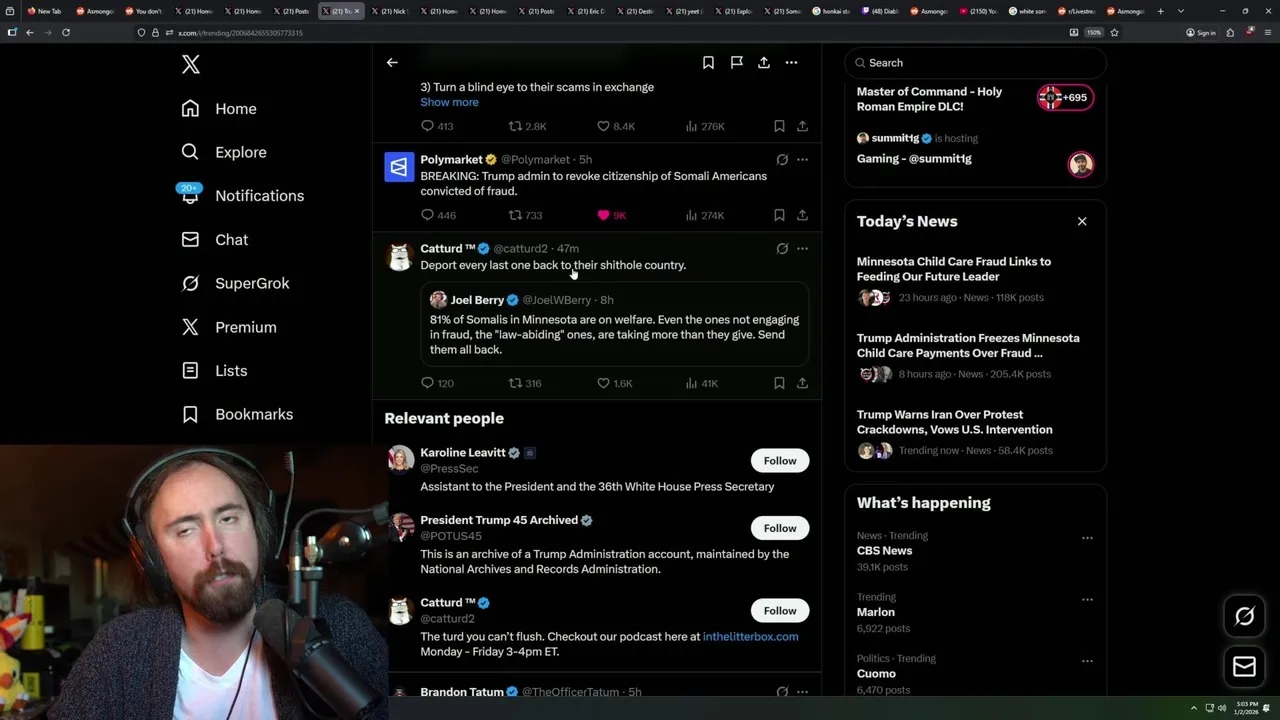Viewport: 1280px width, 720px height.
Task: Open Bookmarks in the sidebar
Action: 238,414
